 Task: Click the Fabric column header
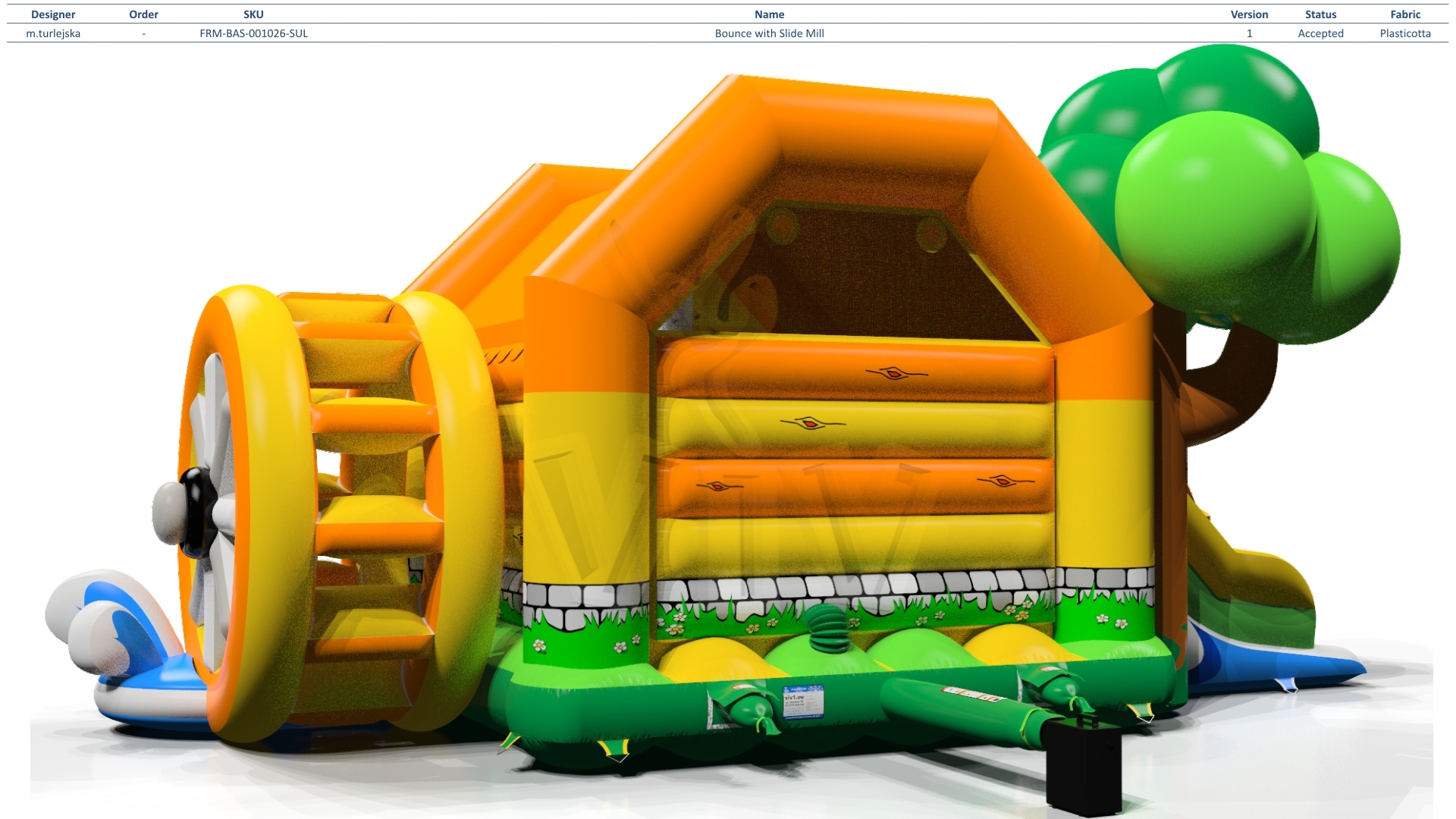(1405, 14)
